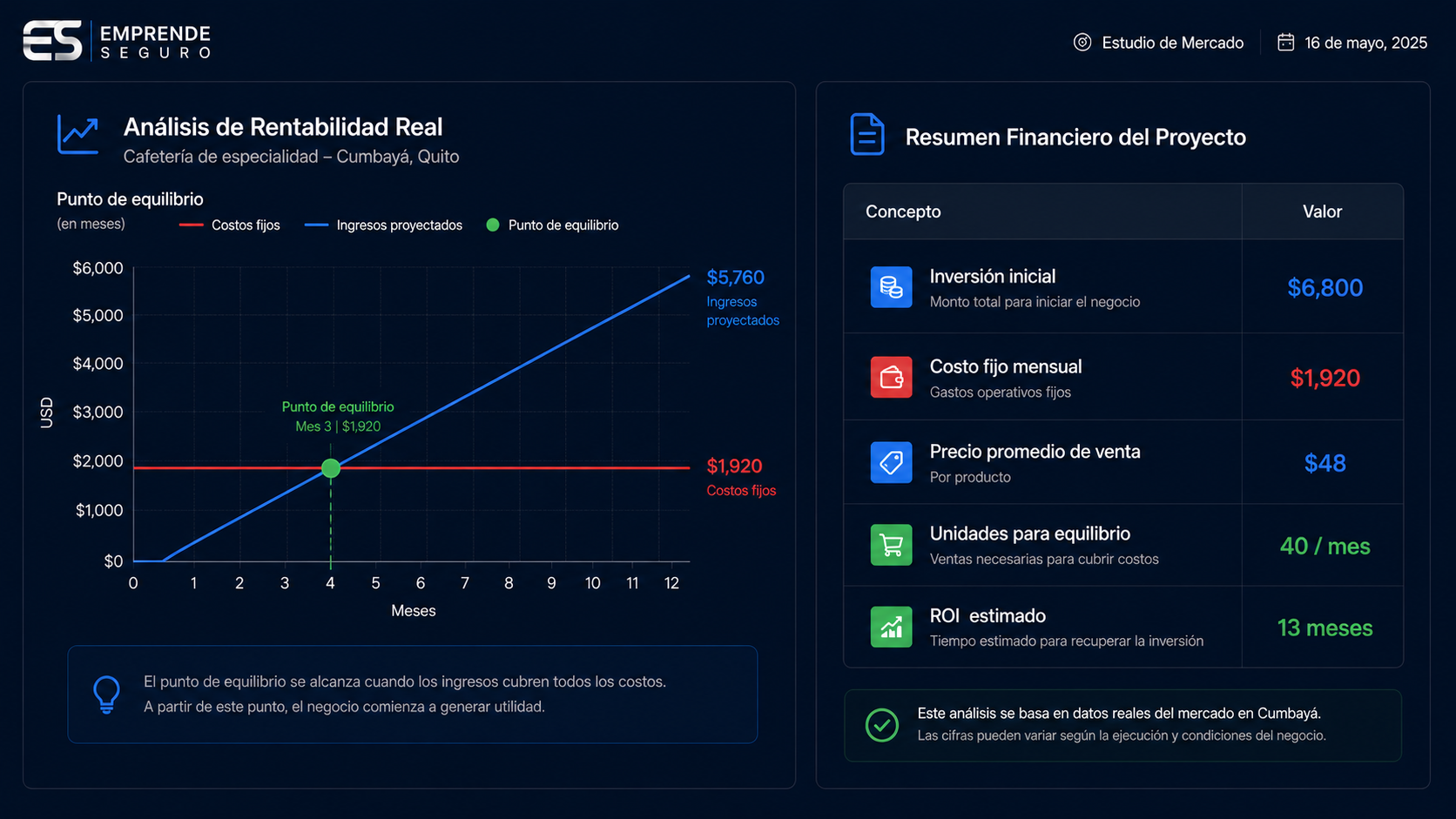Screen dimensions: 1456x819
Task: Click the $1,920 value in the table
Action: (1325, 378)
